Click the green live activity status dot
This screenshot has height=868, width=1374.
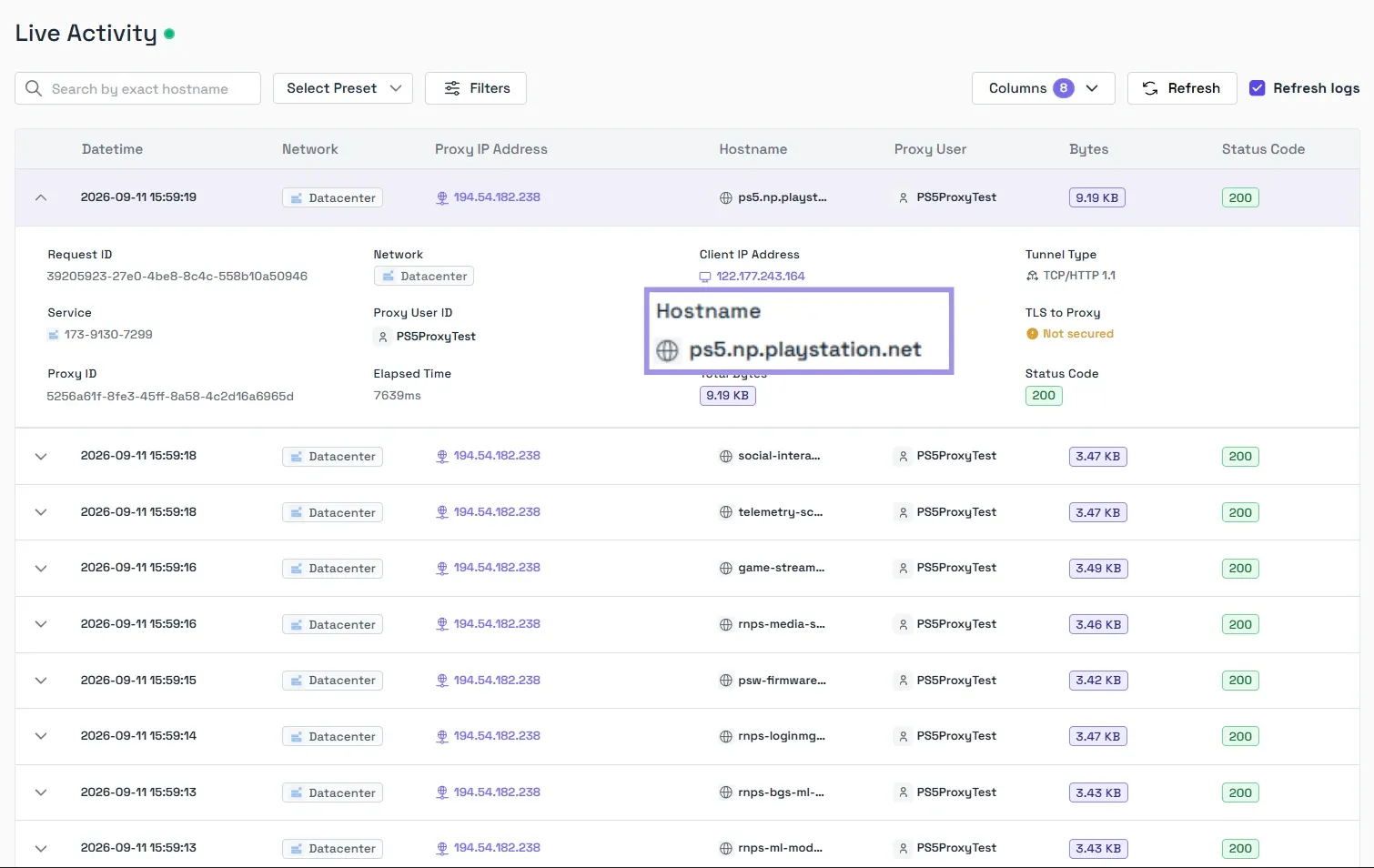click(x=169, y=34)
